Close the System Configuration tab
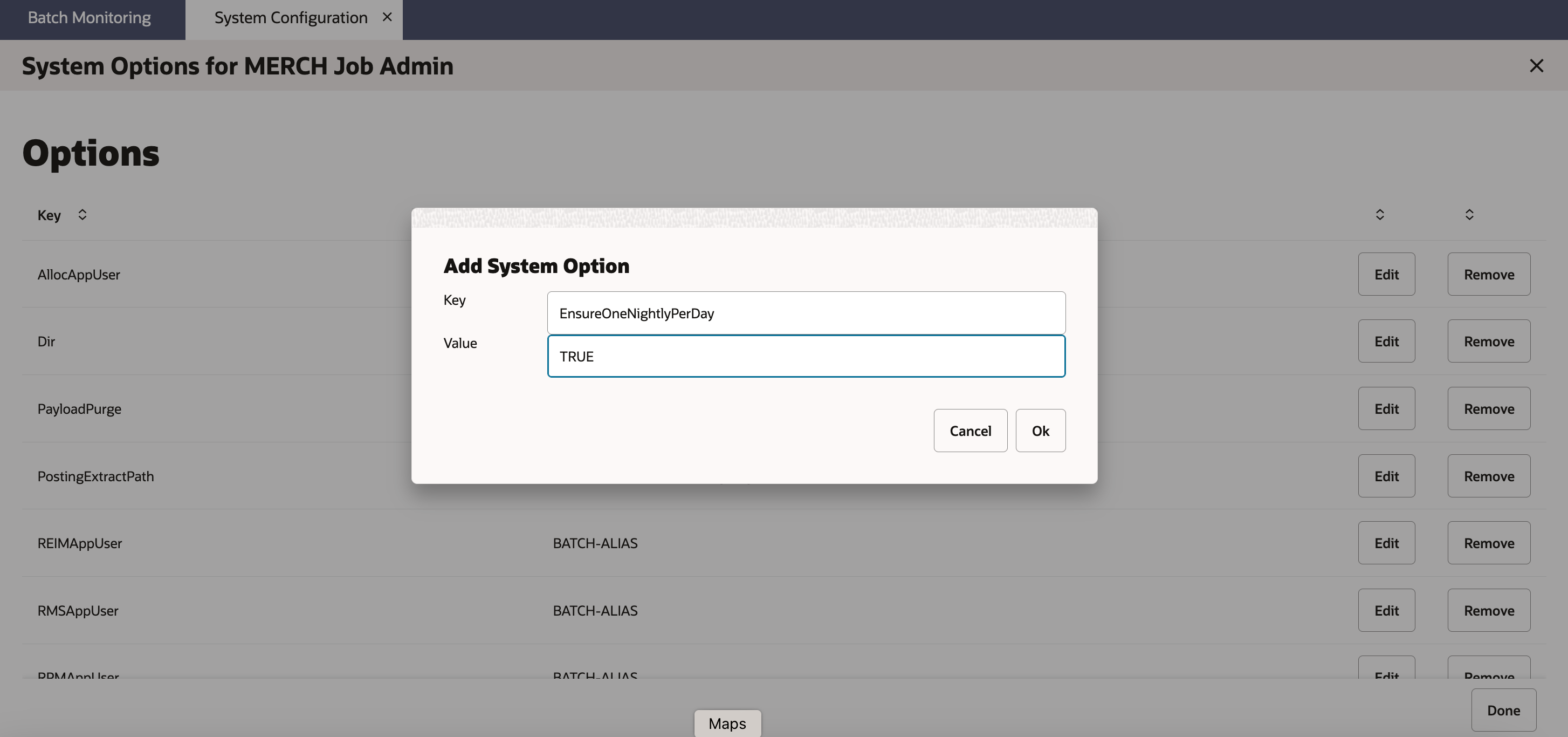Viewport: 1568px width, 737px height. click(x=387, y=17)
